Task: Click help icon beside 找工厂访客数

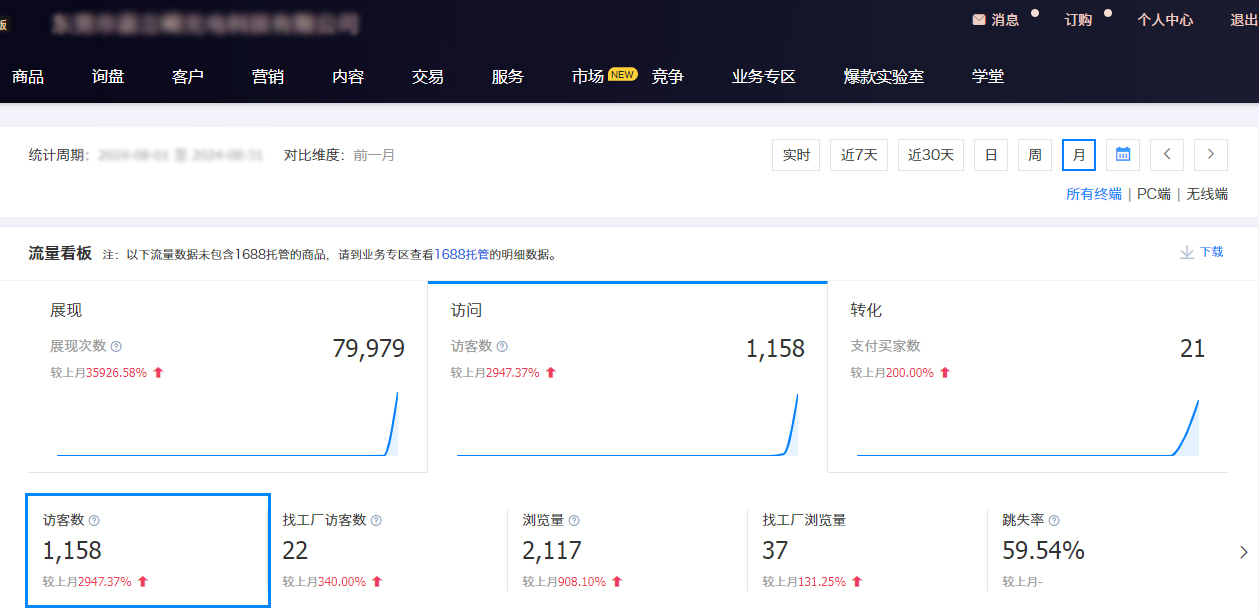Action: (376, 521)
